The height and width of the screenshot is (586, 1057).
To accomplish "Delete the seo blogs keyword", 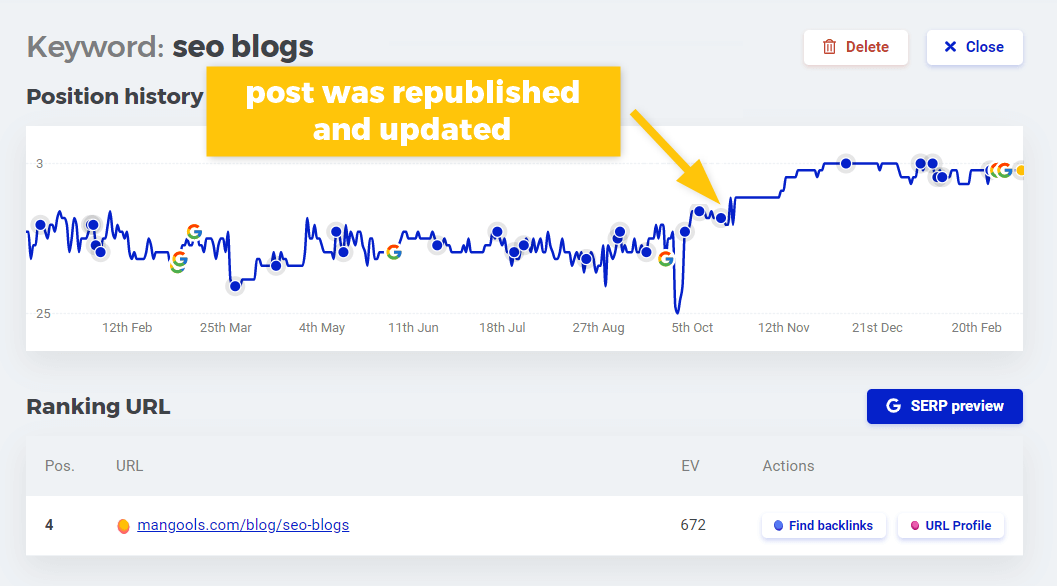I will (x=855, y=47).
